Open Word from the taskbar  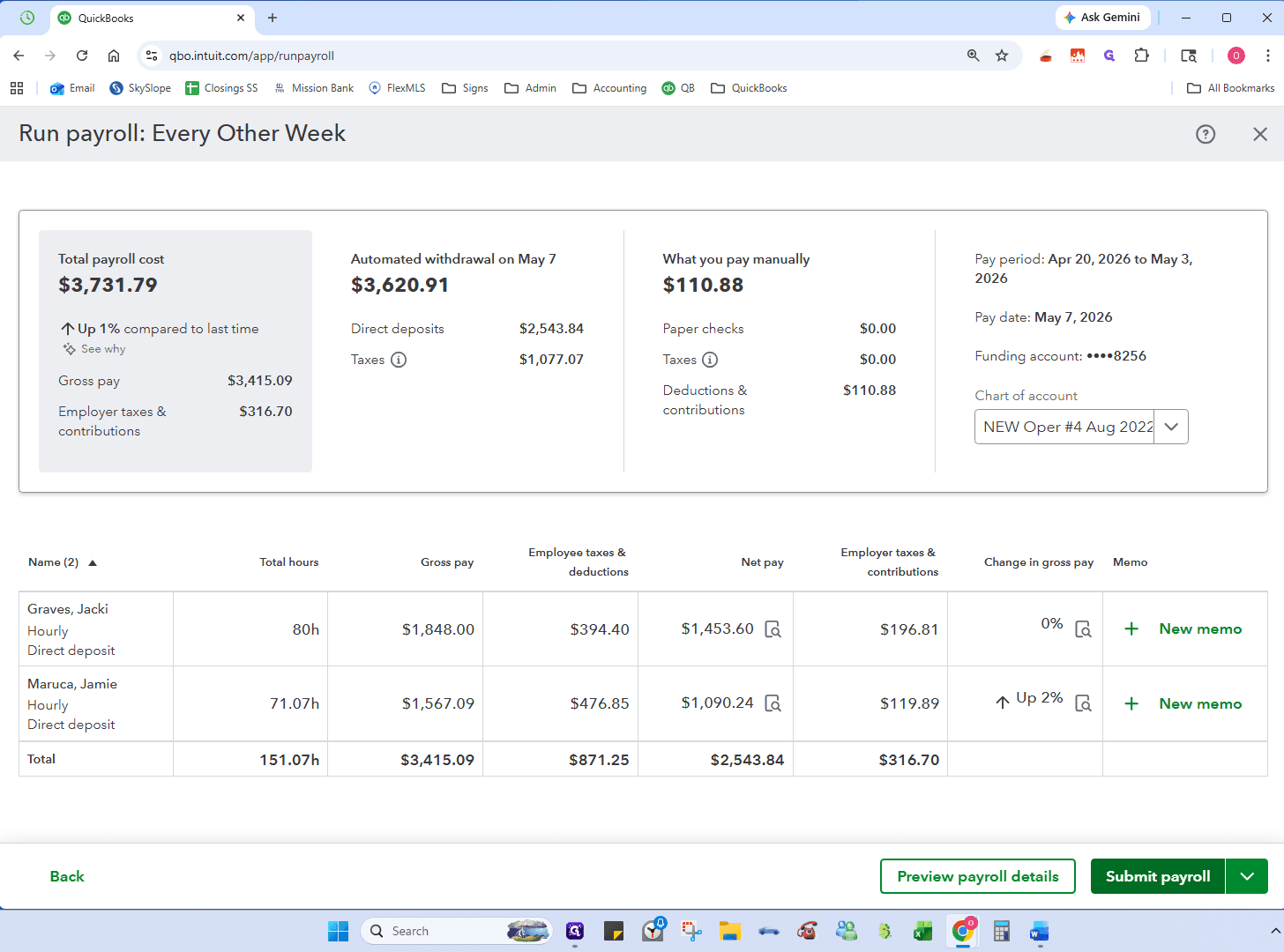coord(1039,931)
